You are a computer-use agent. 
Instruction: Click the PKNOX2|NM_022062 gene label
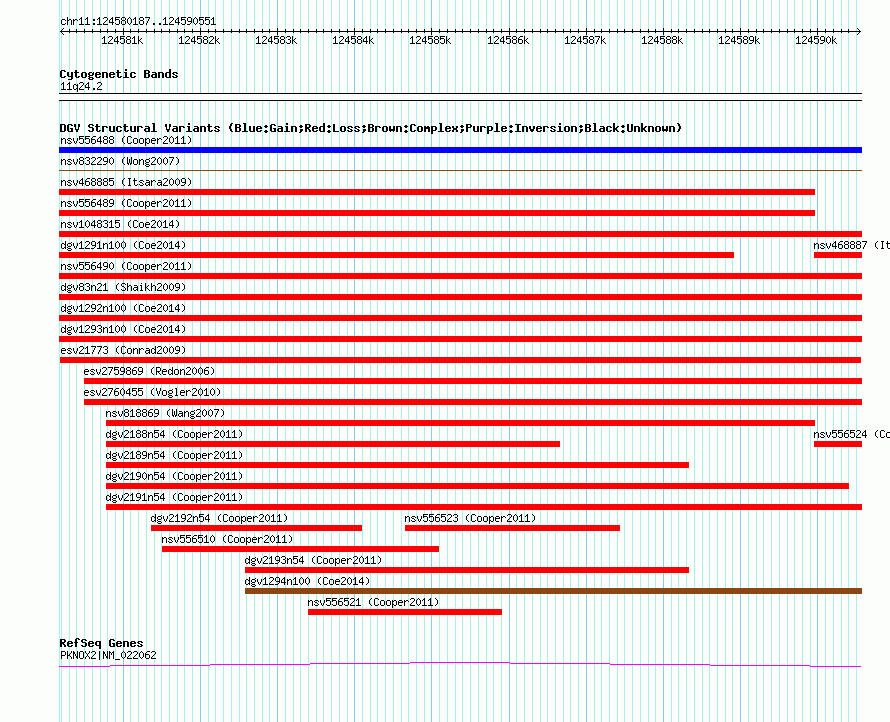pos(108,655)
